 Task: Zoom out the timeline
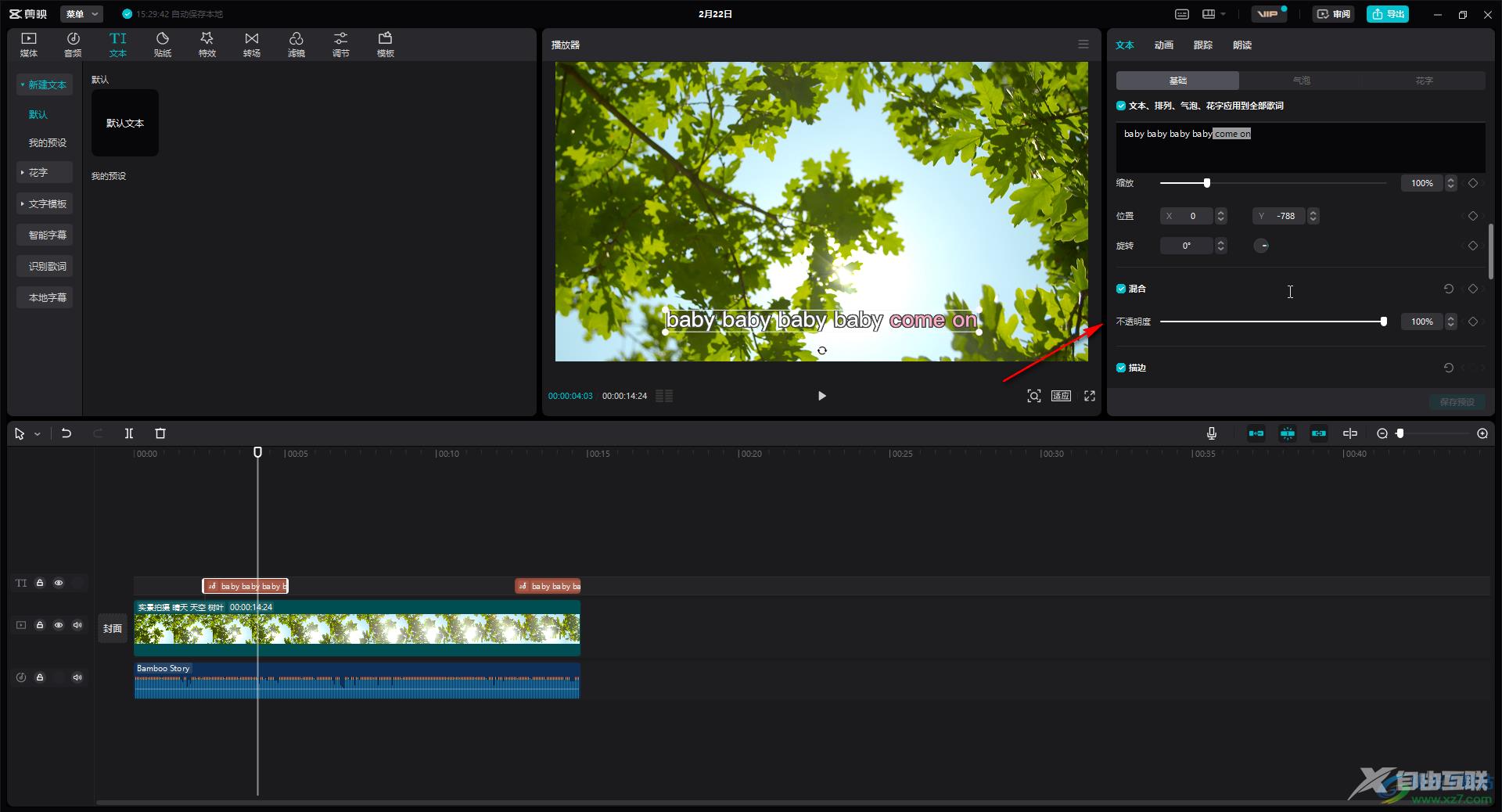(1382, 433)
